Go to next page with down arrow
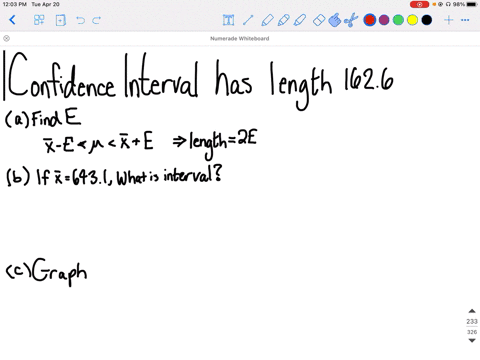Image resolution: width=480 pixels, height=360 pixels. click(472, 340)
